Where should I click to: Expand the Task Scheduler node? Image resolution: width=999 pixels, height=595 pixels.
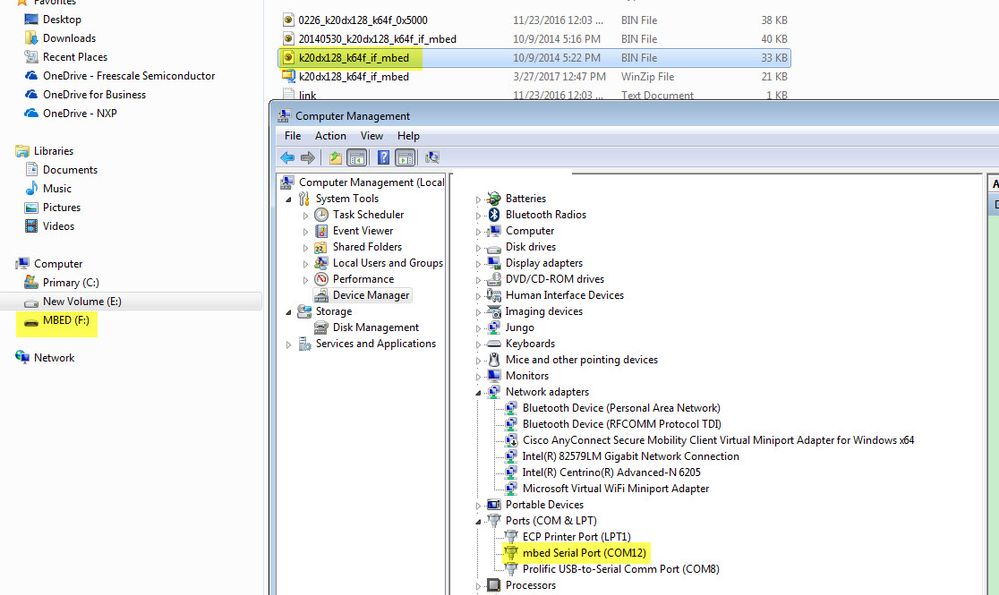305,215
